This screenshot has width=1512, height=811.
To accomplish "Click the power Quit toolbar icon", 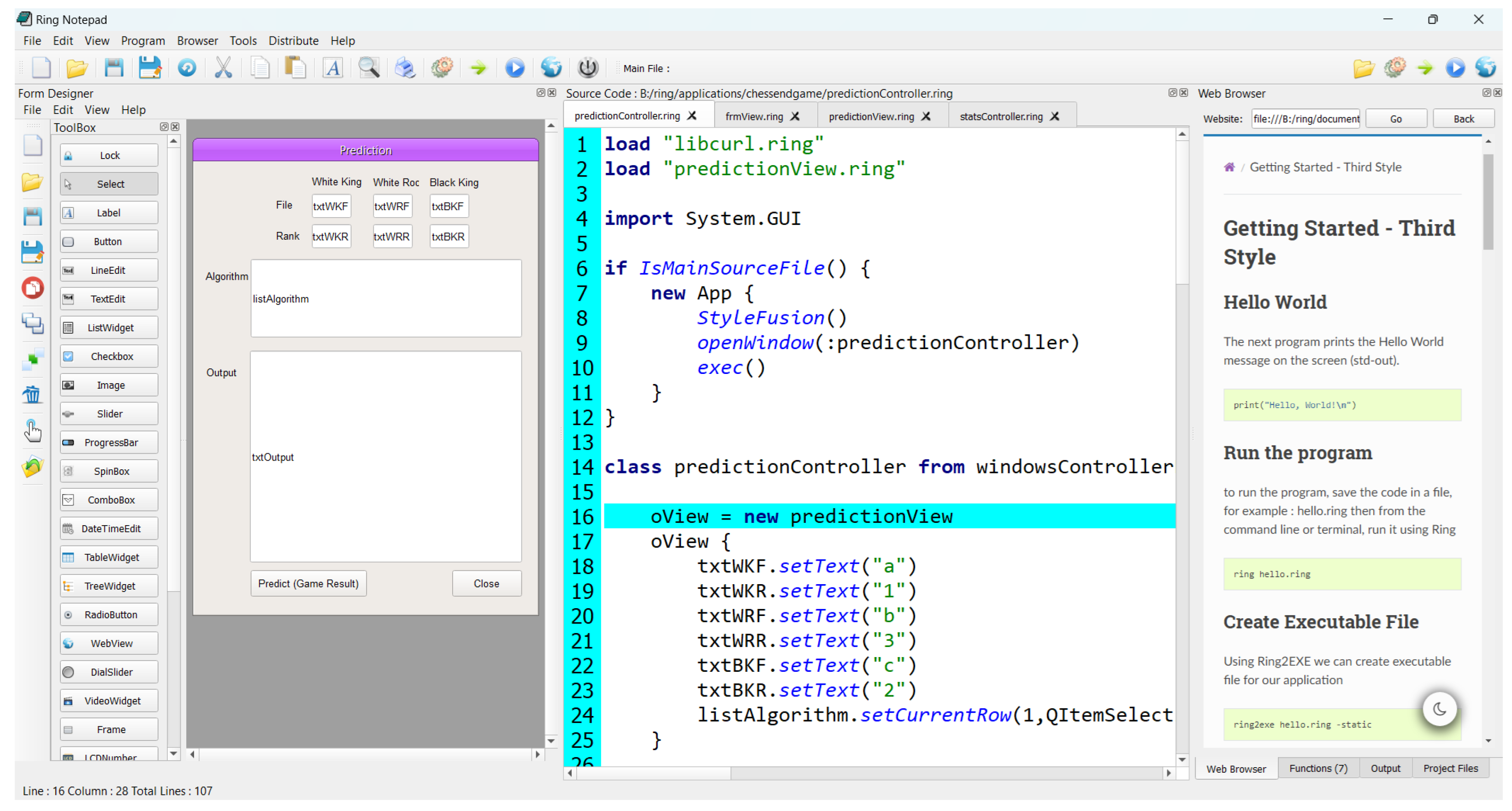I will 588,68.
